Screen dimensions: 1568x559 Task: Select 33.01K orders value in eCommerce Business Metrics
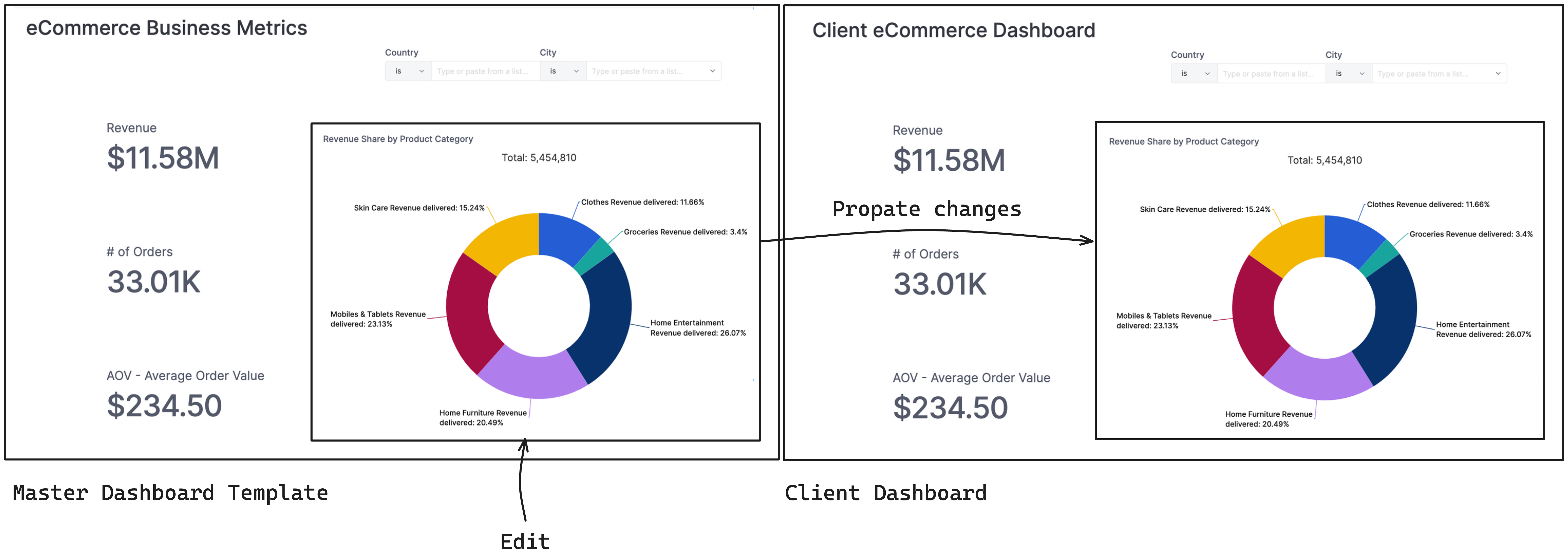[154, 282]
